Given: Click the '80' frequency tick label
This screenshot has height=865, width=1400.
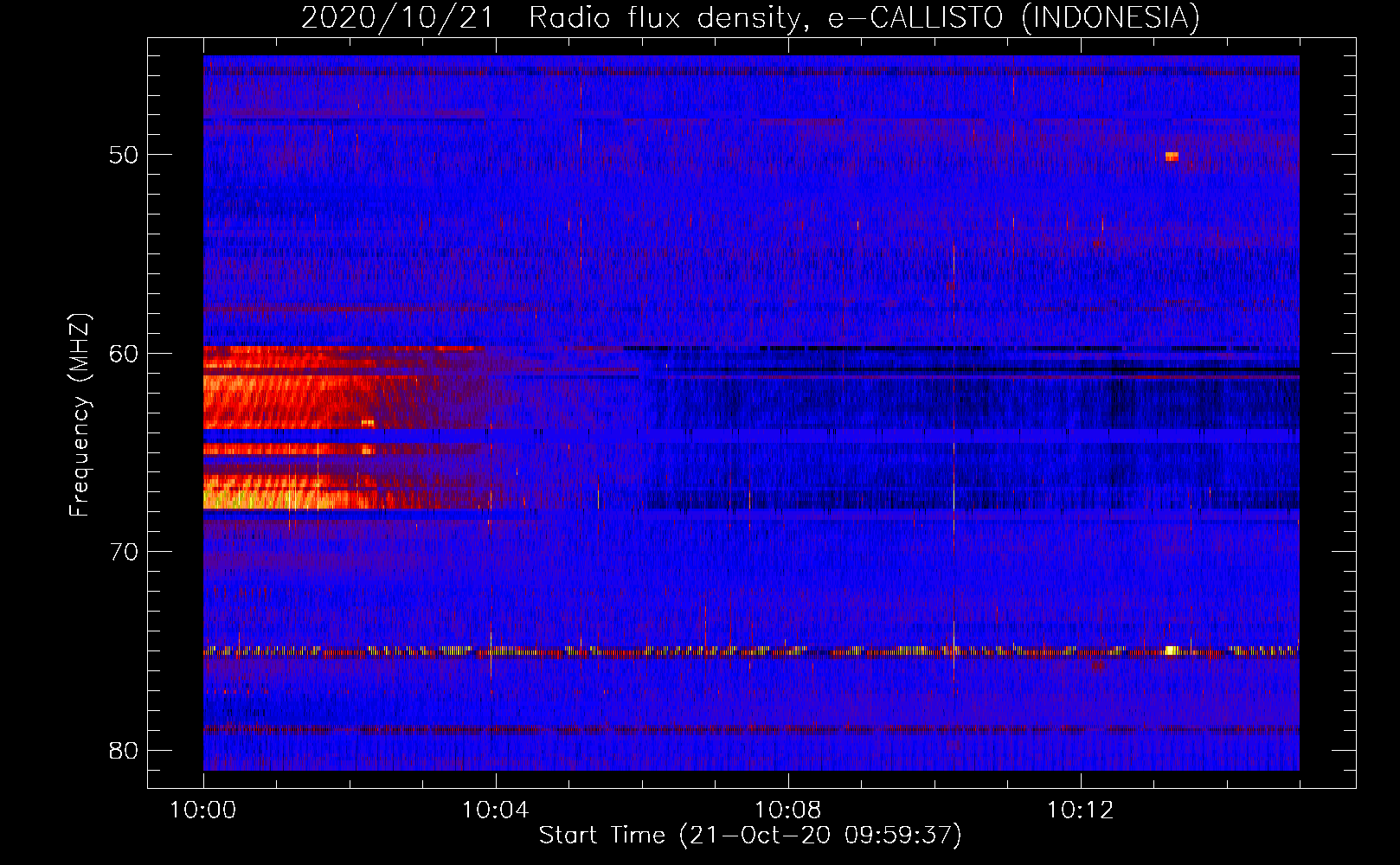Looking at the screenshot, I should (123, 750).
